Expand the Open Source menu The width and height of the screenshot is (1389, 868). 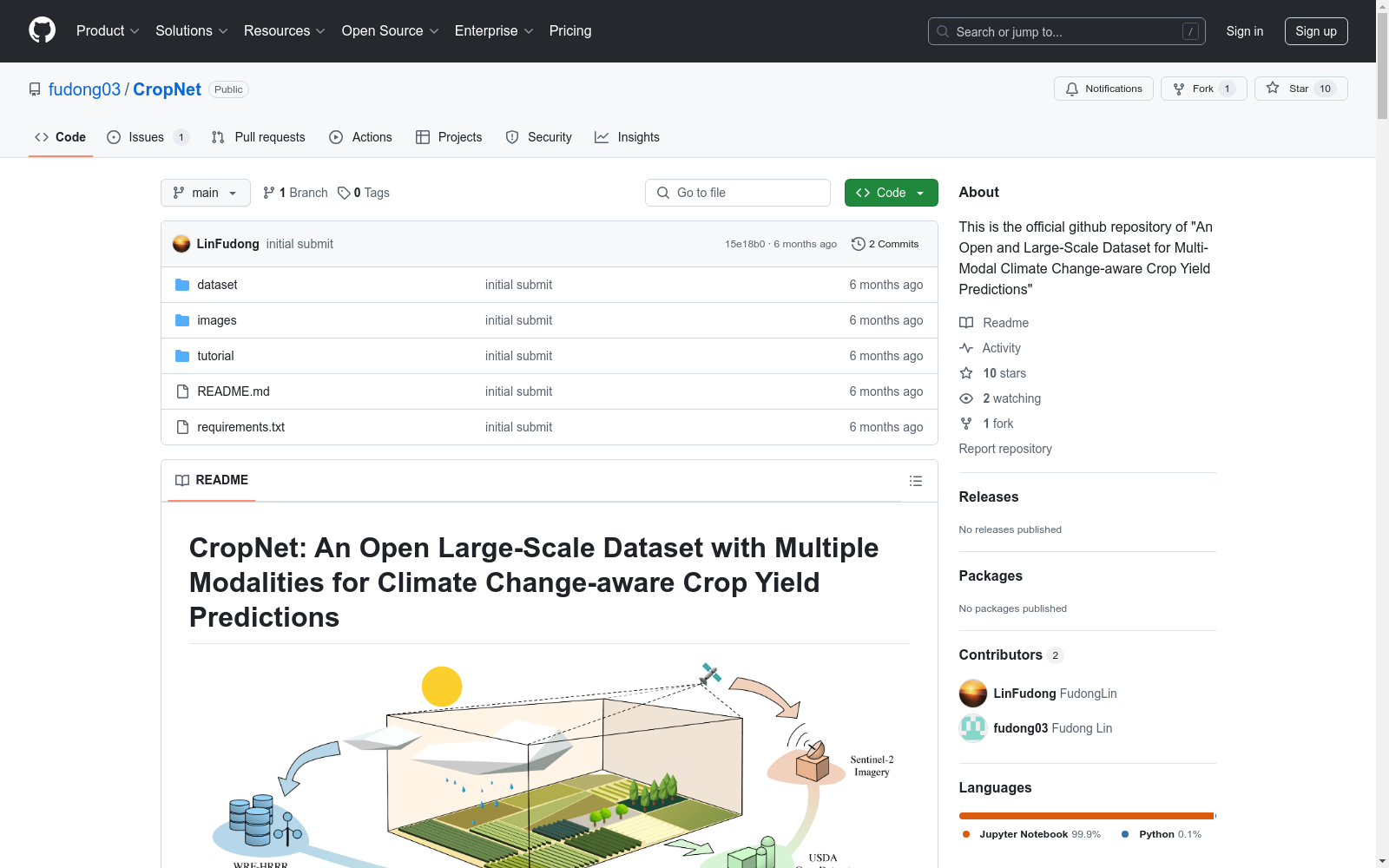[391, 30]
